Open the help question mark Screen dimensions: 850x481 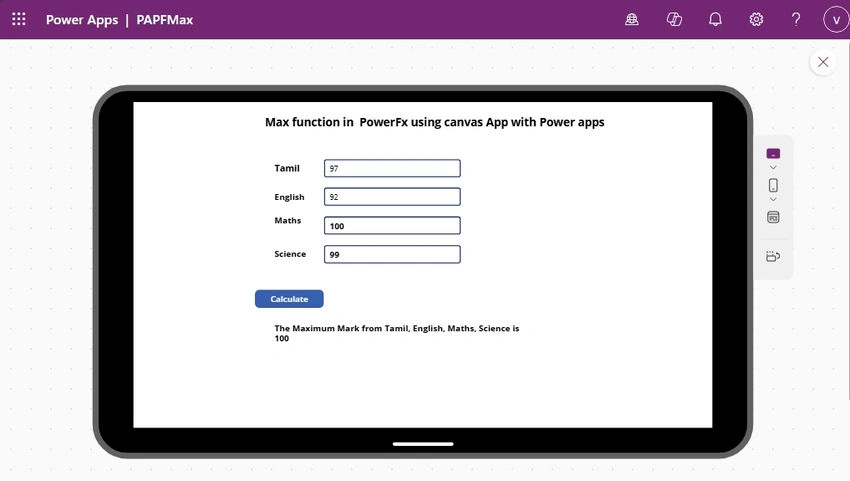click(796, 20)
